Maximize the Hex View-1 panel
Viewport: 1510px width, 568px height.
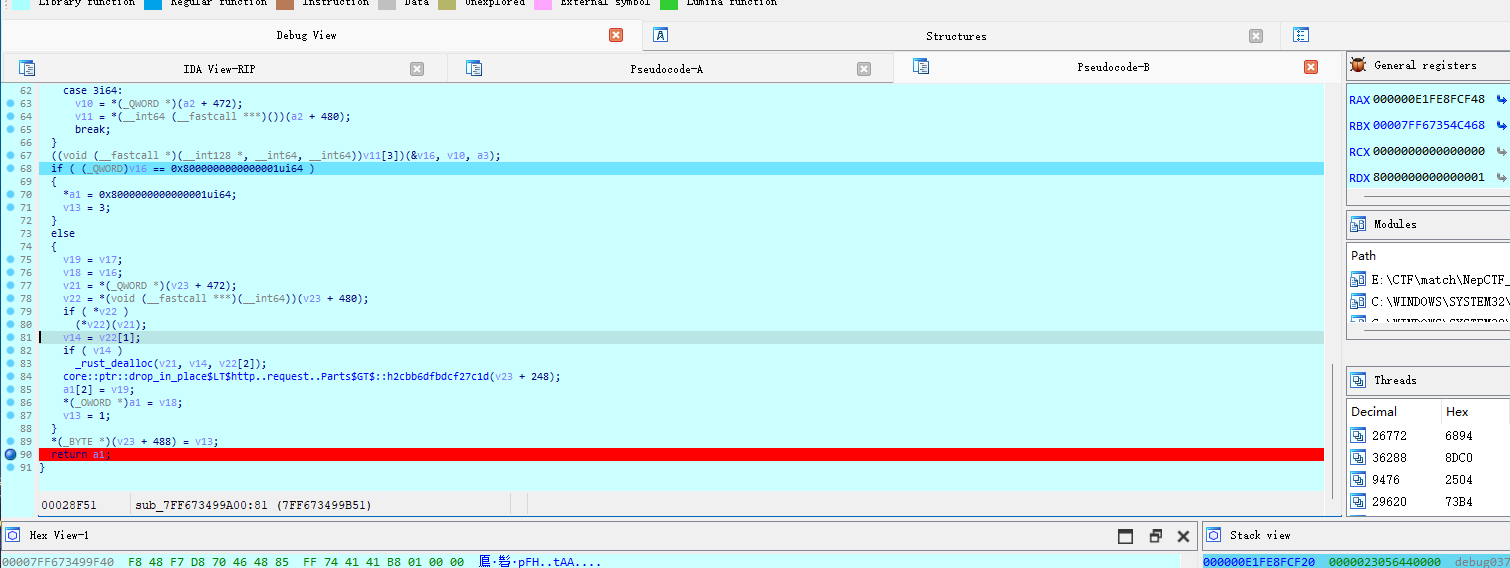click(x=1125, y=536)
